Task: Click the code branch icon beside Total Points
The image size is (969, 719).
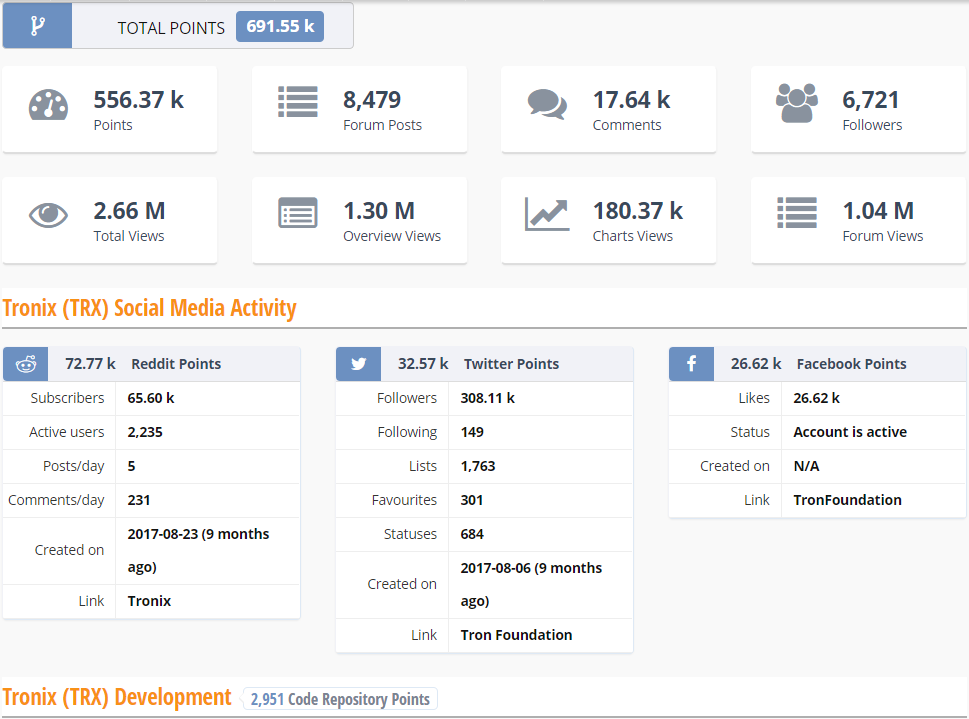Action: pyautogui.click(x=38, y=26)
